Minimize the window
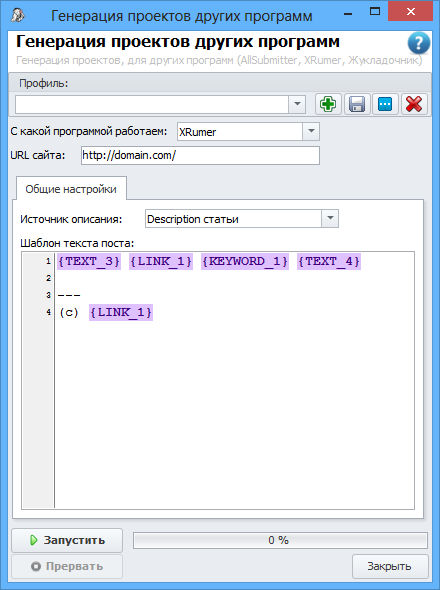Image resolution: width=440 pixels, height=590 pixels. click(x=348, y=14)
